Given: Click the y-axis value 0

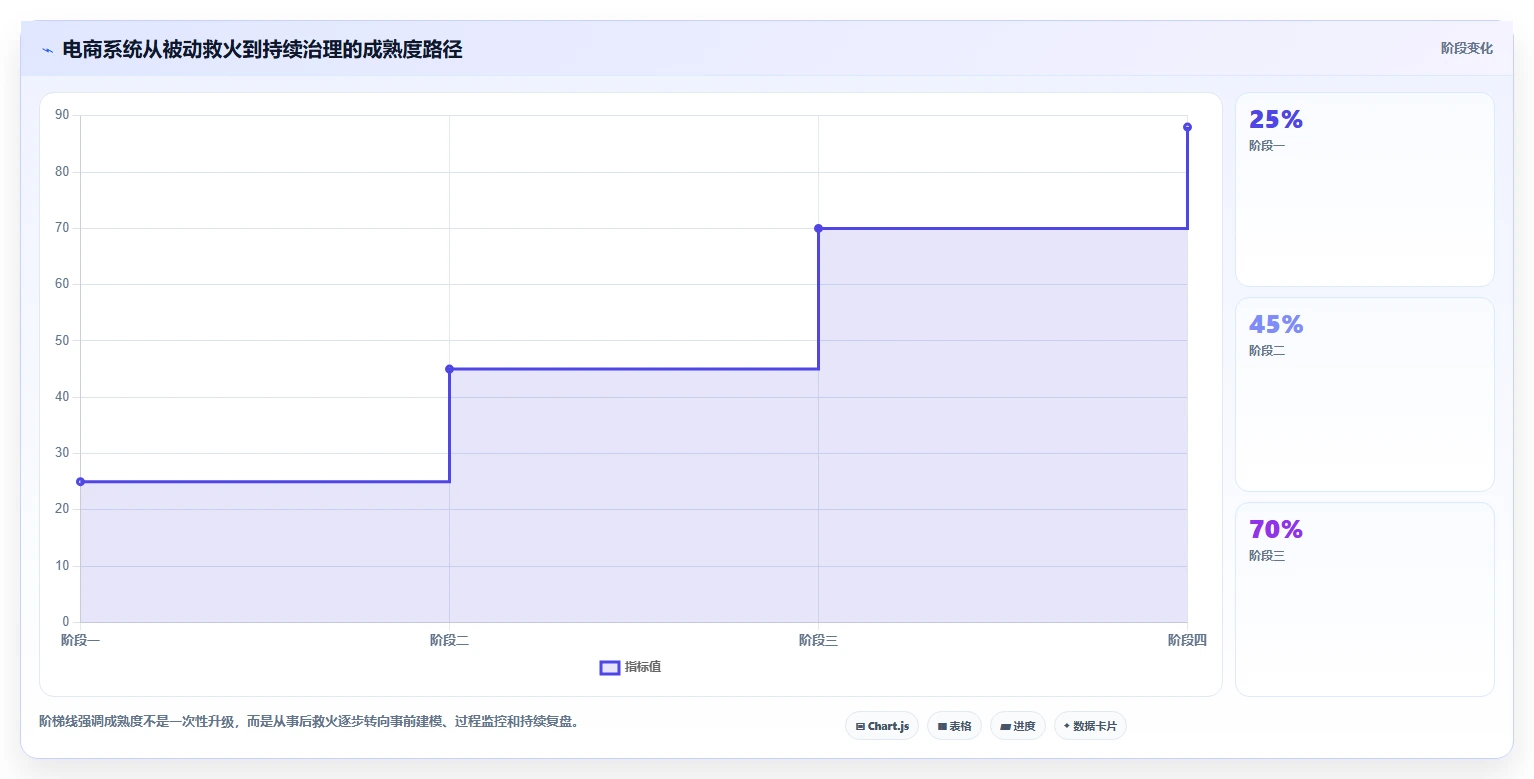Looking at the screenshot, I should pyautogui.click(x=66, y=622).
